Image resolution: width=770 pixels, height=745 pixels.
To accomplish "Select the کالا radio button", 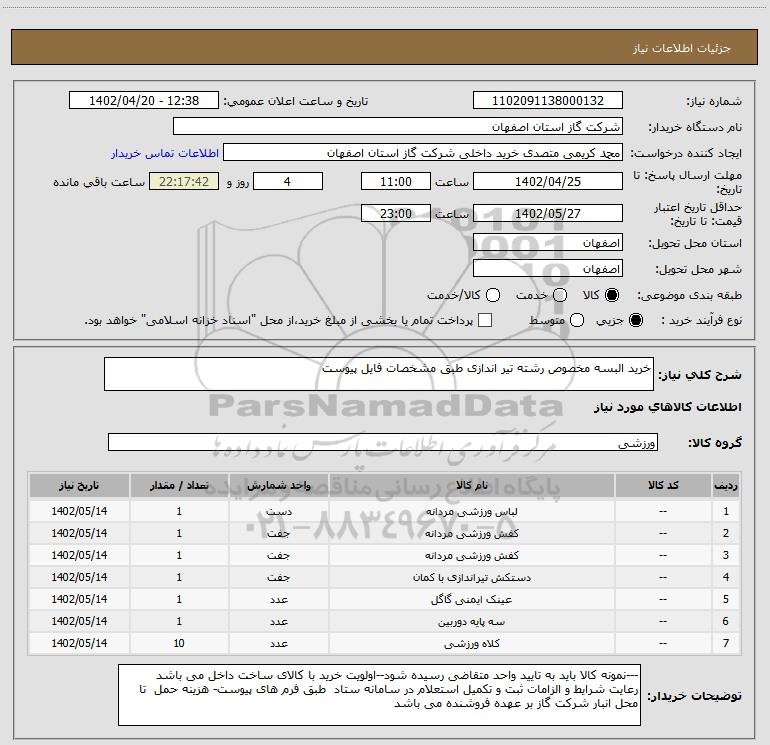I will 612,295.
